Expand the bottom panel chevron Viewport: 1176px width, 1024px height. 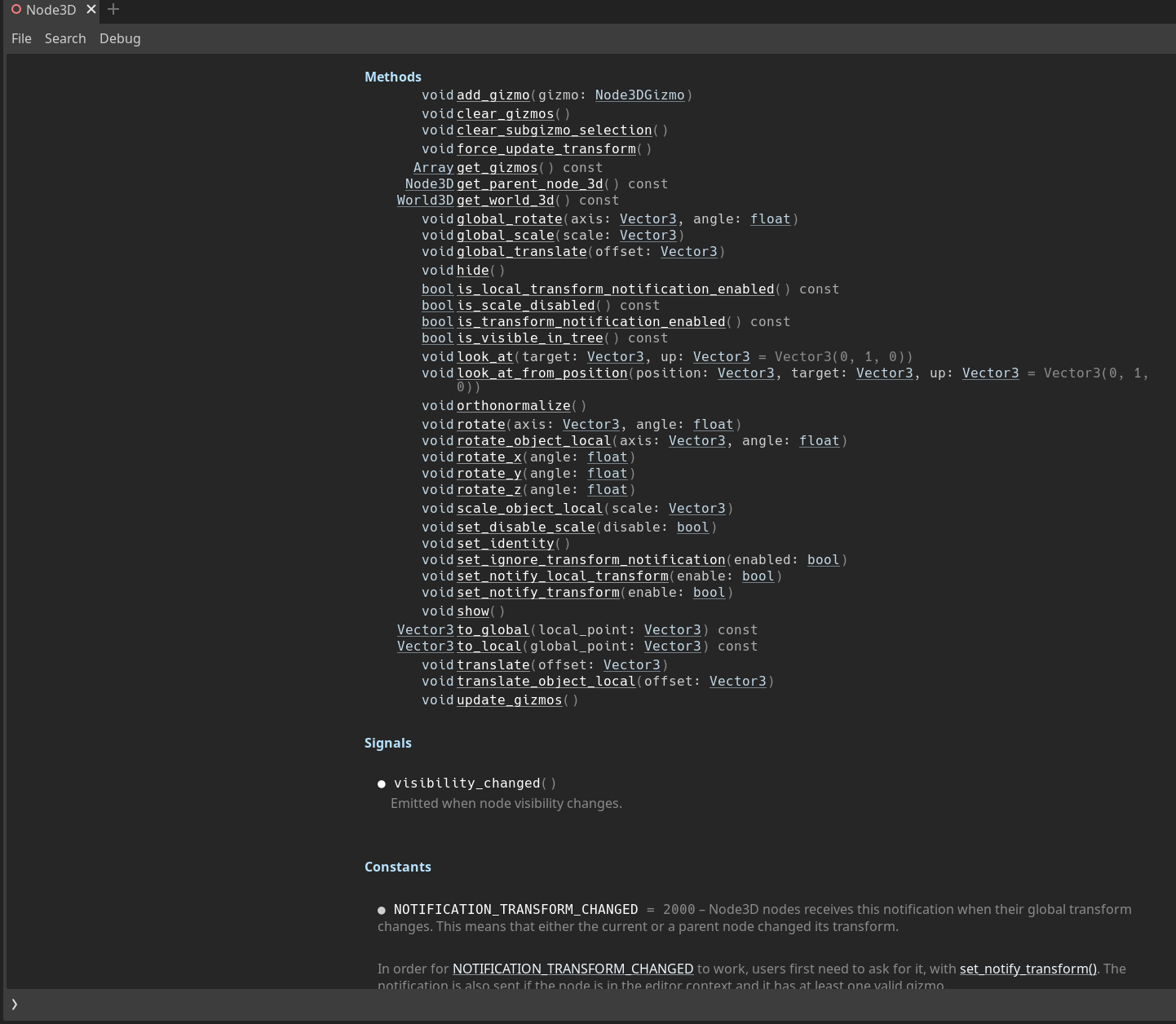click(x=14, y=1004)
